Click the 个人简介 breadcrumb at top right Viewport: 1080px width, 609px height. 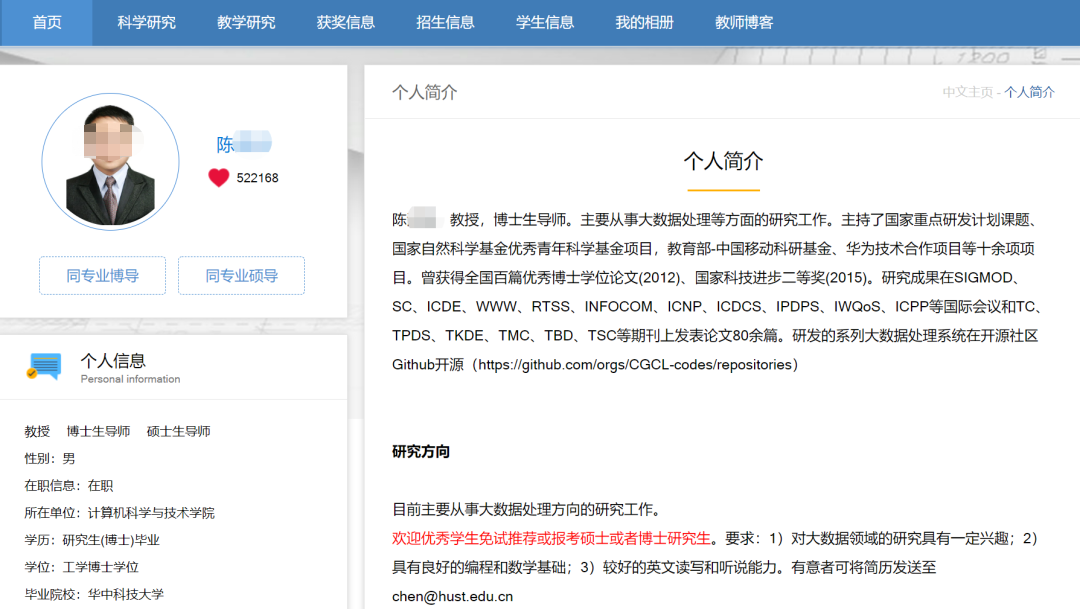pos(1029,92)
